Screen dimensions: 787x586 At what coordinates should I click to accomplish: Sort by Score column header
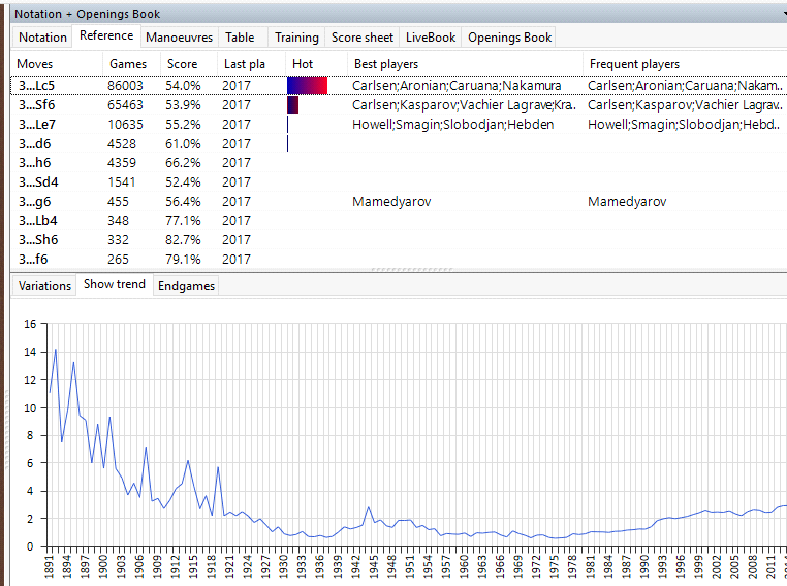click(x=182, y=64)
